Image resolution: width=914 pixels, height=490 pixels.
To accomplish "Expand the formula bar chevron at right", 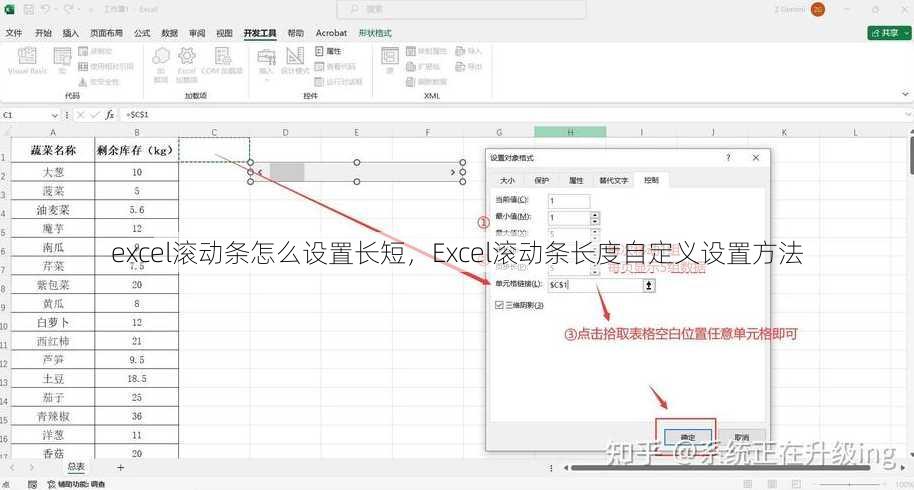I will click(908, 115).
